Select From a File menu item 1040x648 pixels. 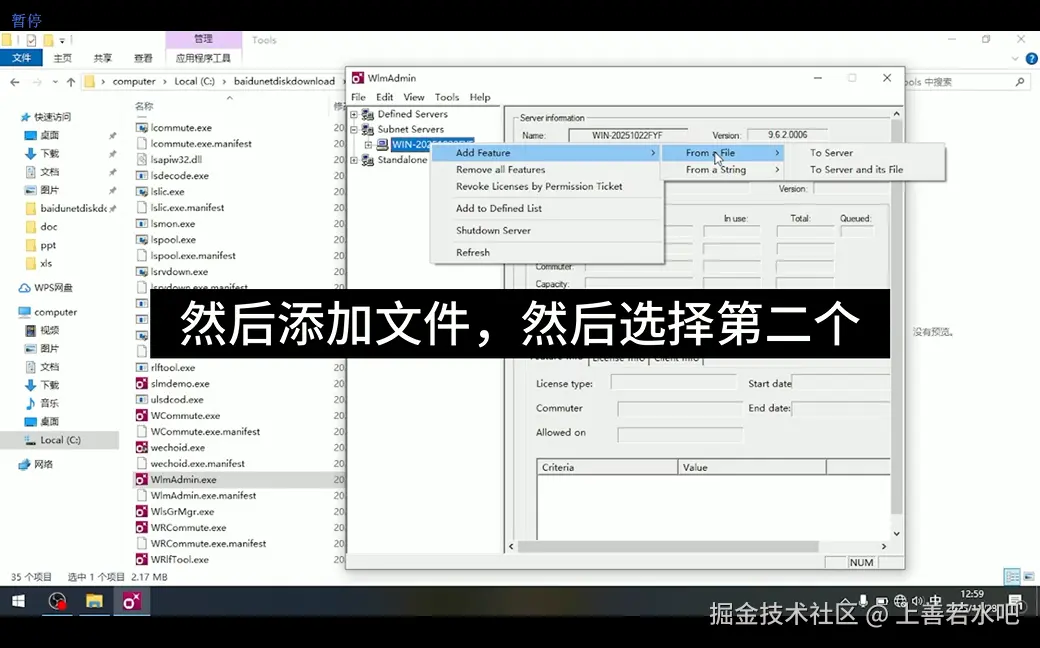point(722,153)
